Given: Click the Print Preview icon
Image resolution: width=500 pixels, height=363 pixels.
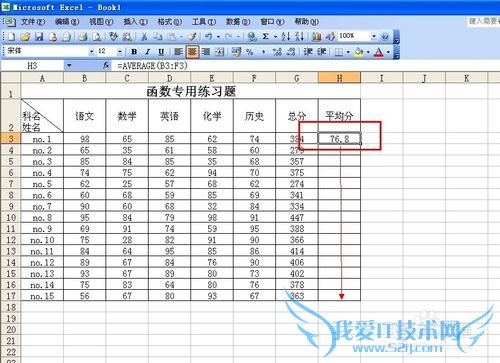Looking at the screenshot, I should tap(97, 36).
